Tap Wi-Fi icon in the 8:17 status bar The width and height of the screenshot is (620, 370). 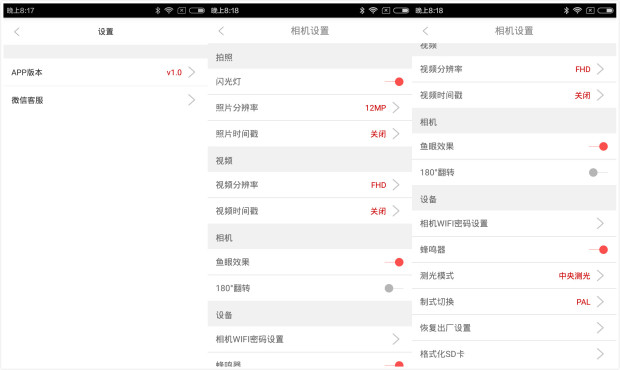[169, 10]
